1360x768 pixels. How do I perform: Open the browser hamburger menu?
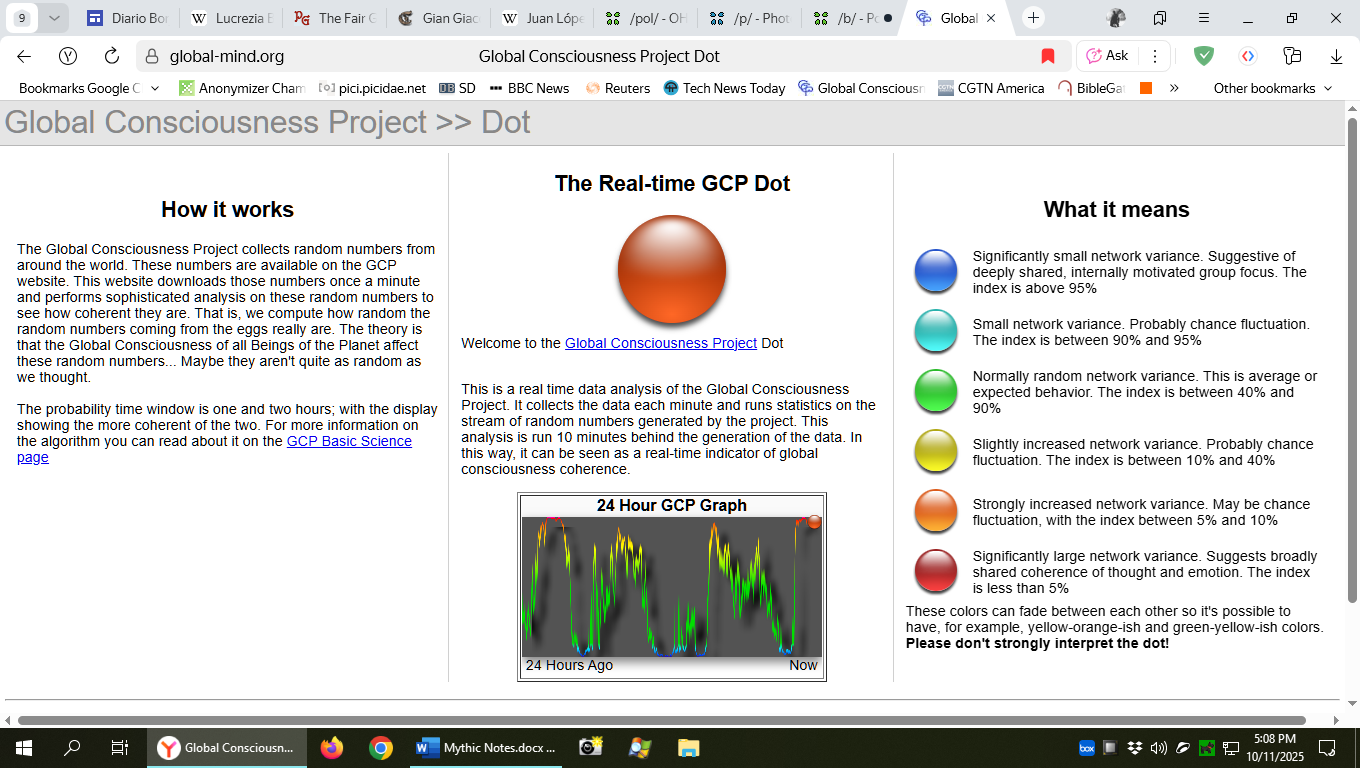point(1204,18)
